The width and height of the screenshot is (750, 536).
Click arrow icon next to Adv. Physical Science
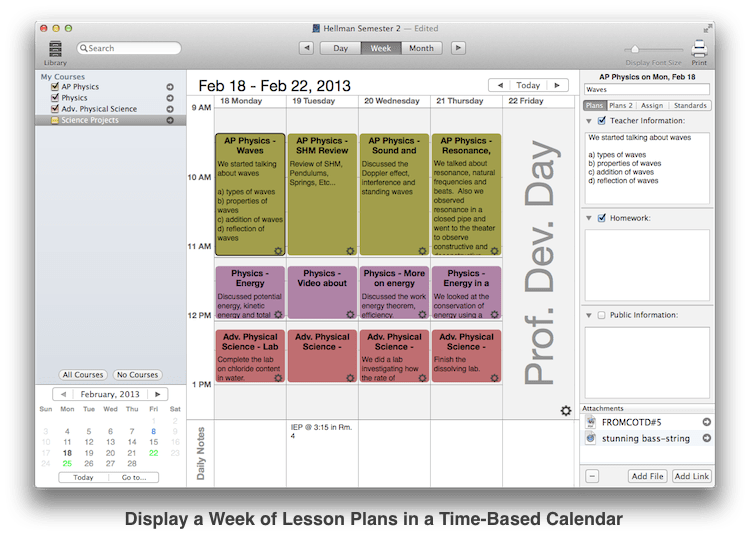point(170,109)
